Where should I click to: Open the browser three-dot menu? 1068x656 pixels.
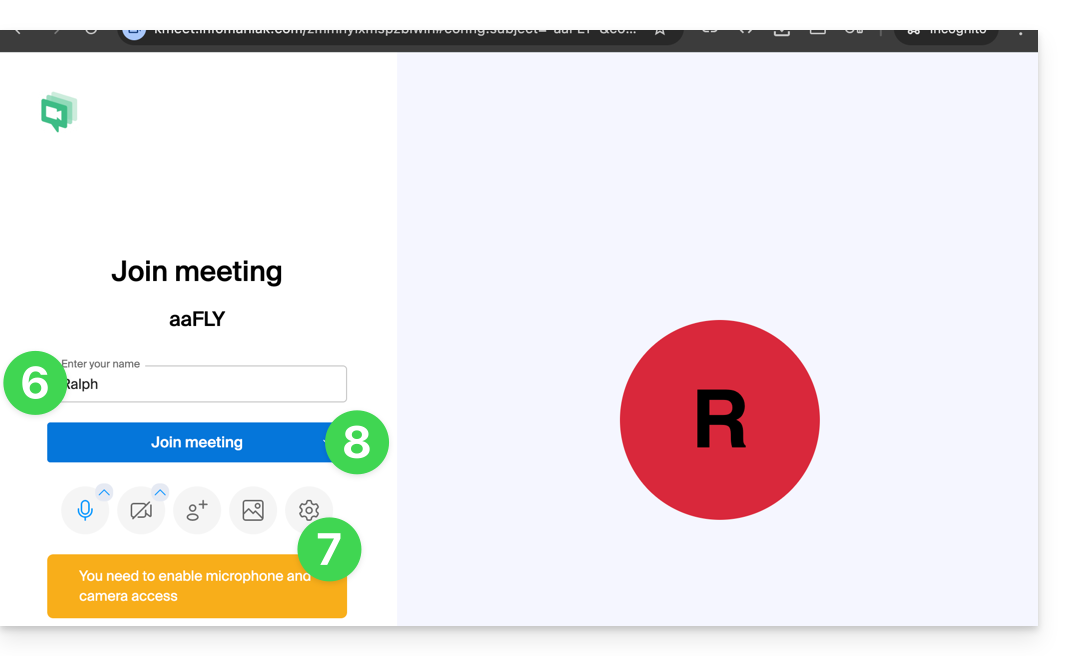click(1020, 31)
